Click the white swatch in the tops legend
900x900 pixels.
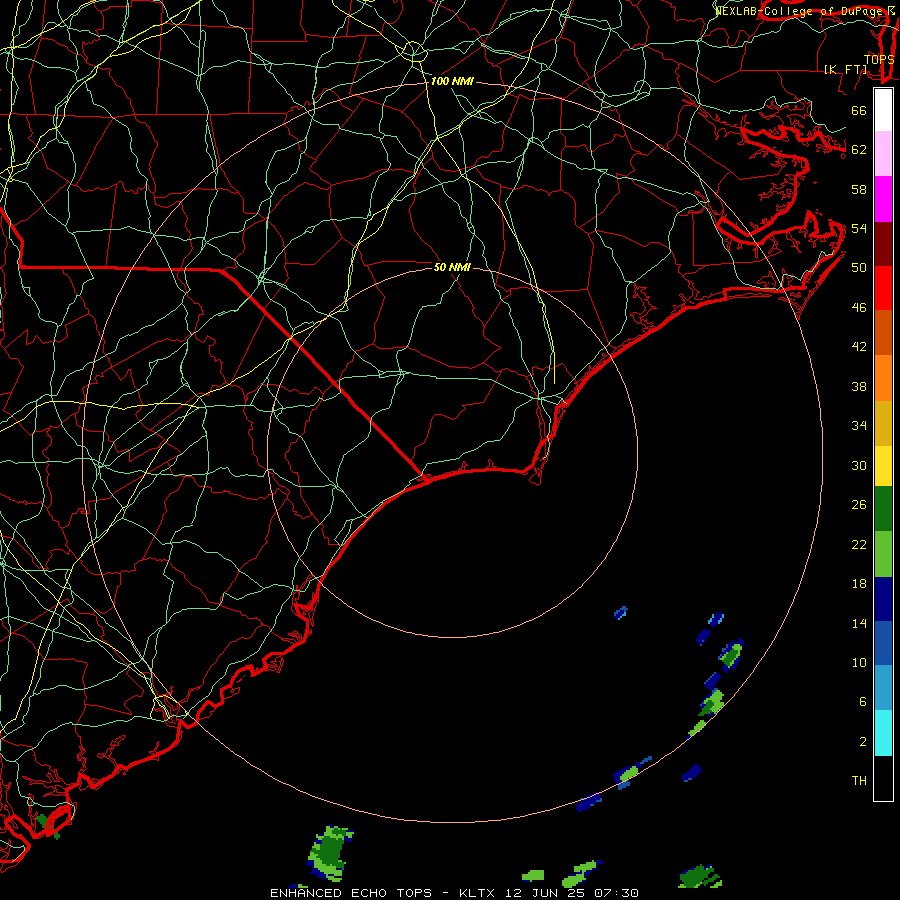click(x=883, y=110)
